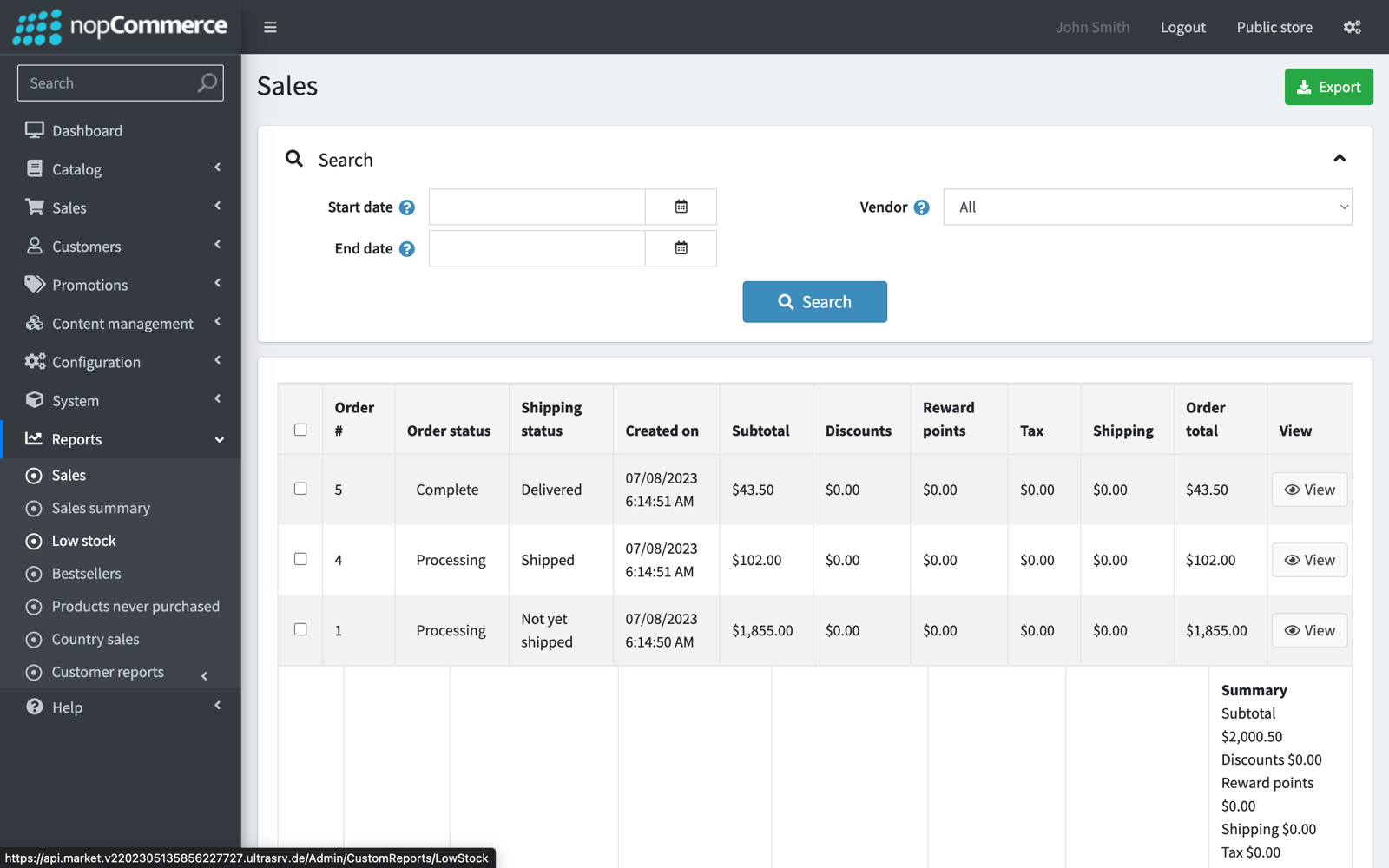Open the settings gears icon in header
The width and height of the screenshot is (1389, 868).
coord(1352,27)
